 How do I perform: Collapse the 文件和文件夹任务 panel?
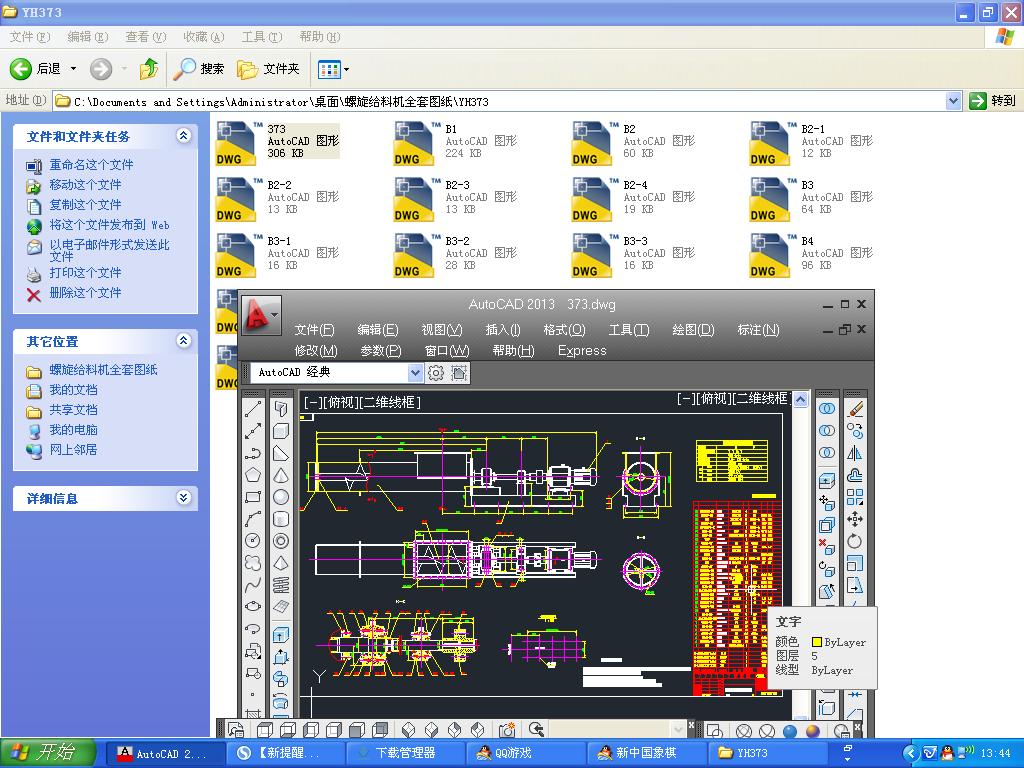[x=183, y=136]
